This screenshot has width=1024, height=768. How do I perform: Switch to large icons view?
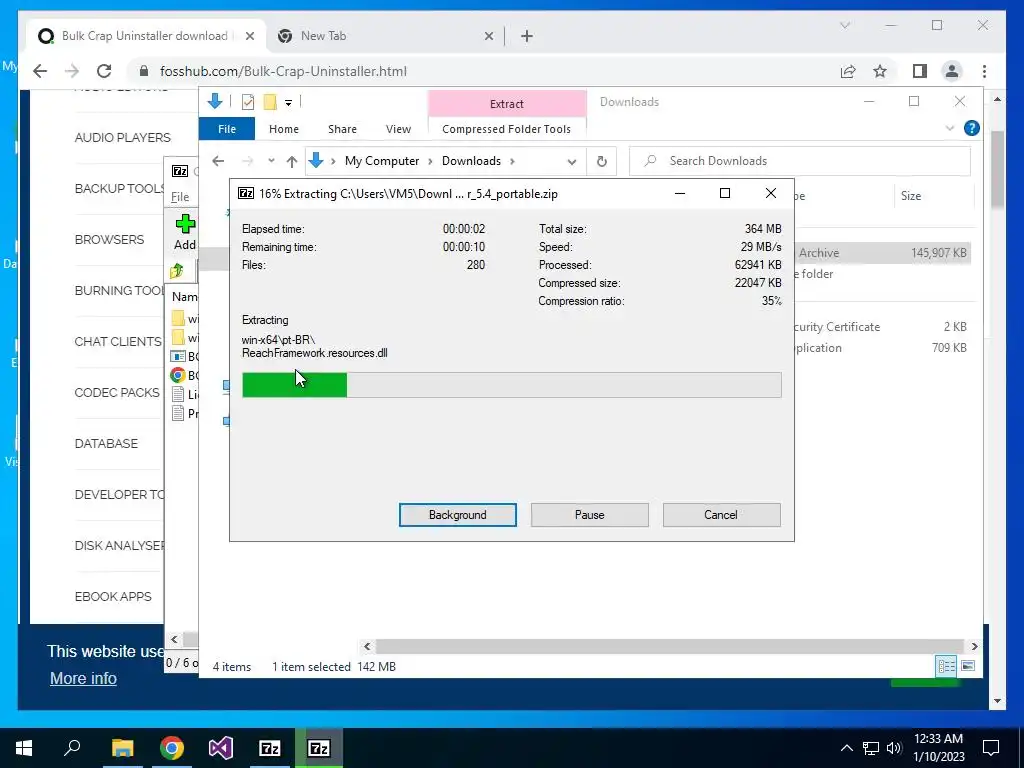click(968, 666)
